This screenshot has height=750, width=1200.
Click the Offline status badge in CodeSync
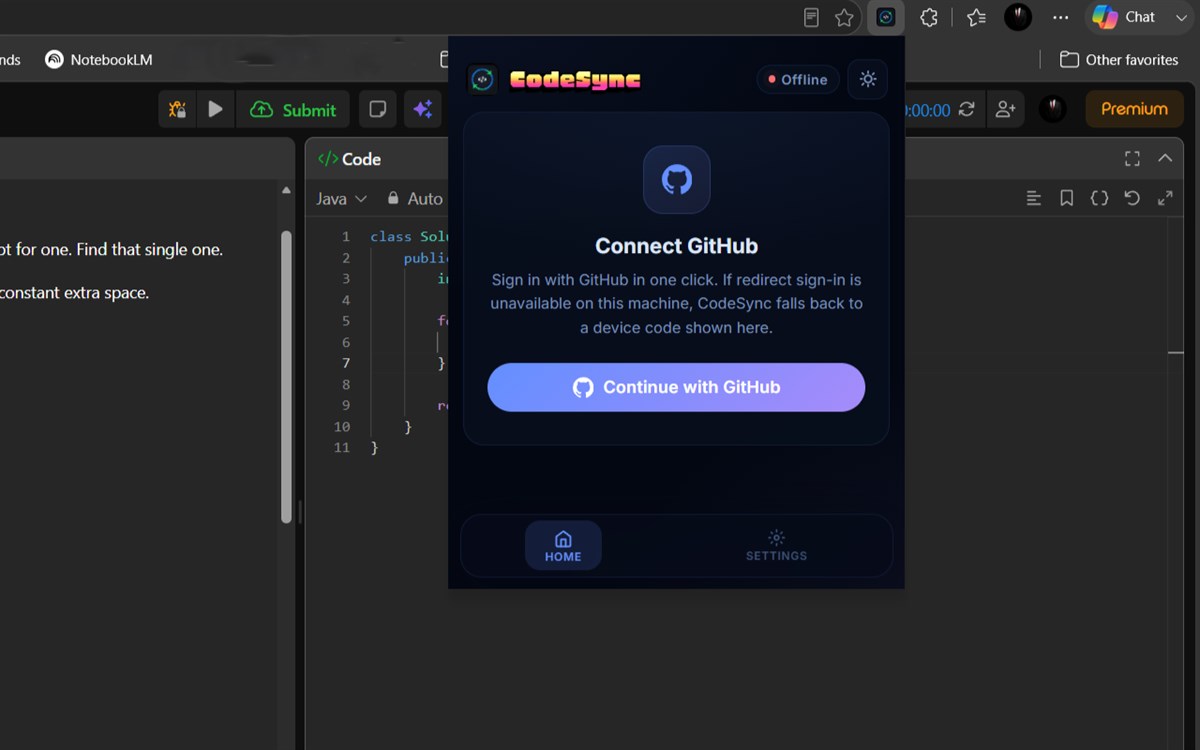(x=797, y=79)
